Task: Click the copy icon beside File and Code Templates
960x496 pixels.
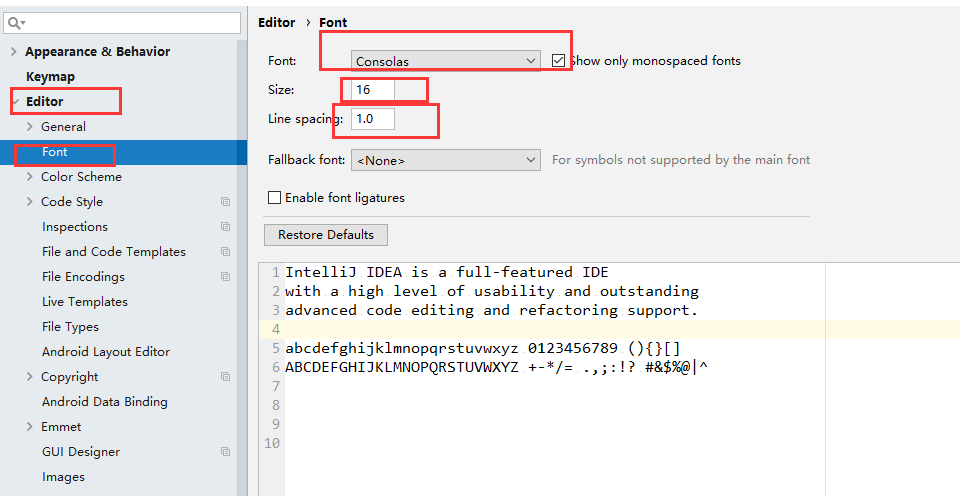Action: (x=225, y=252)
